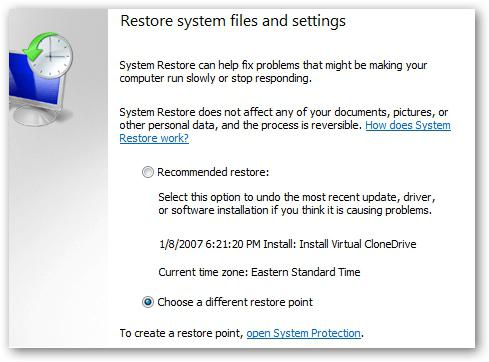
Task: Click the "Recommended restore:" label text
Action: coord(213,172)
